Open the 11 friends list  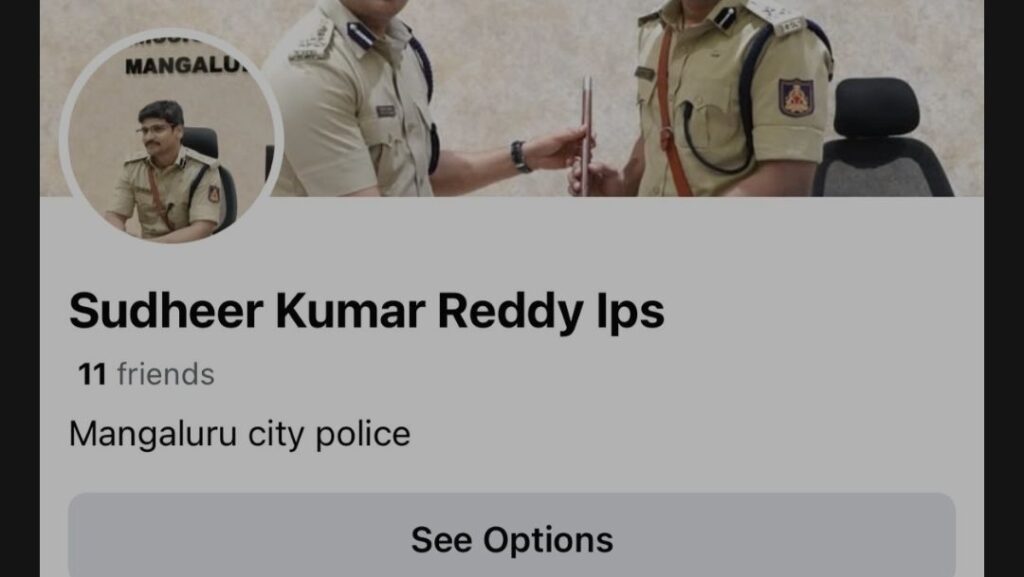pyautogui.click(x=146, y=375)
